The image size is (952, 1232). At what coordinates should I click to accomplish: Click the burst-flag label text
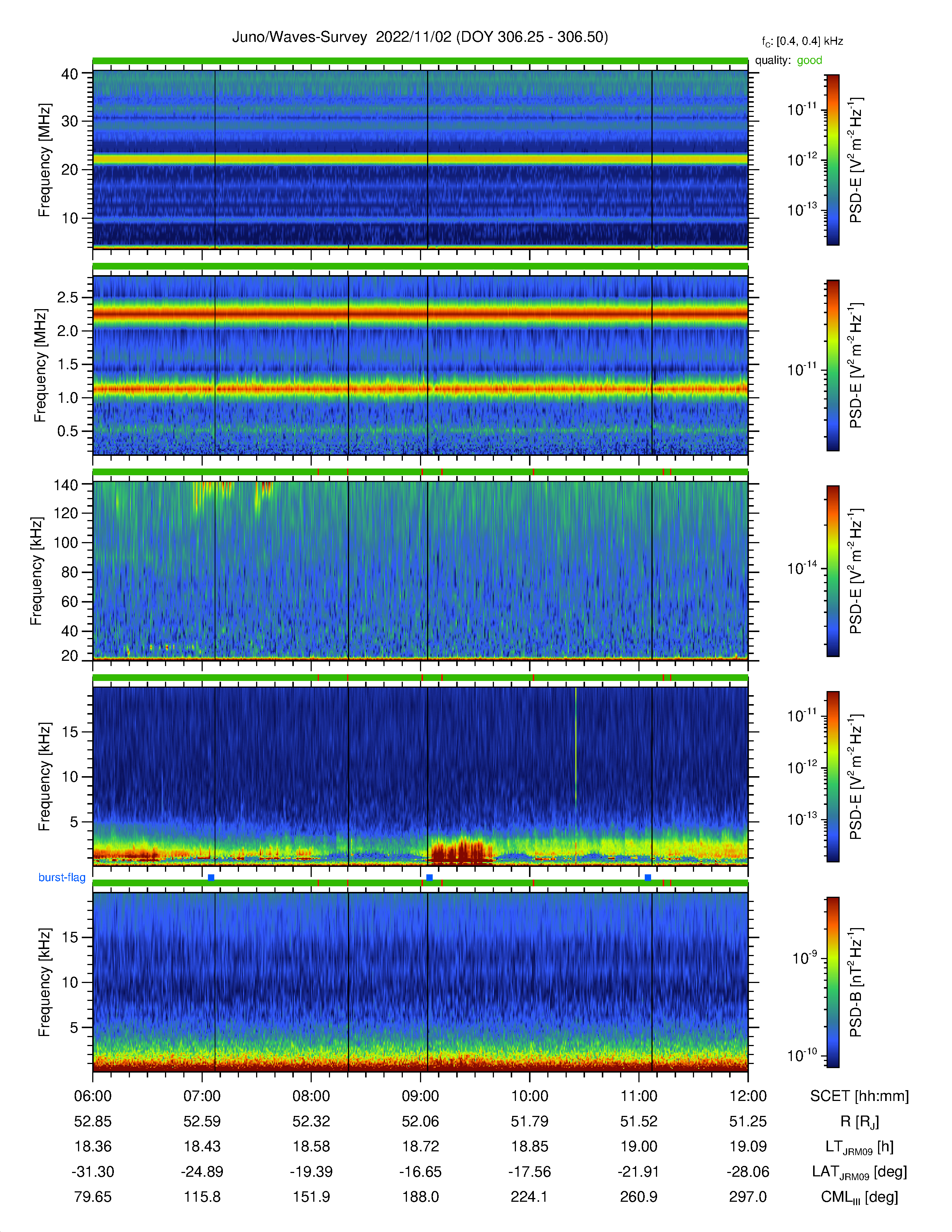(x=62, y=877)
